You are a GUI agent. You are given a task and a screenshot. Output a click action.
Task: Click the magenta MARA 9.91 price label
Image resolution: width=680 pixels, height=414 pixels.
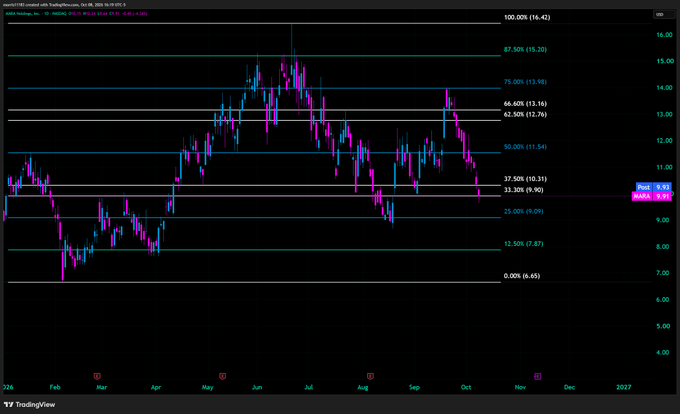point(652,196)
